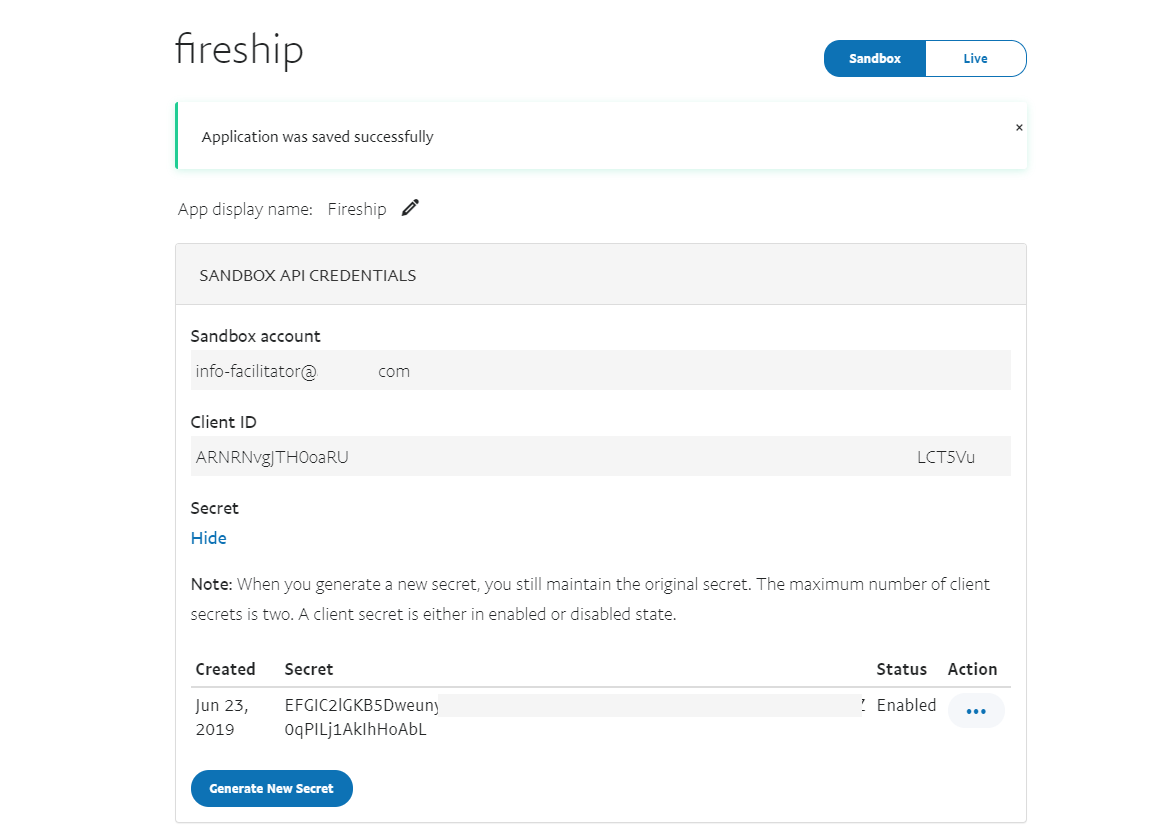Click the Enabled status of the secret
Viewport: 1175px width, 830px height.
pos(906,705)
